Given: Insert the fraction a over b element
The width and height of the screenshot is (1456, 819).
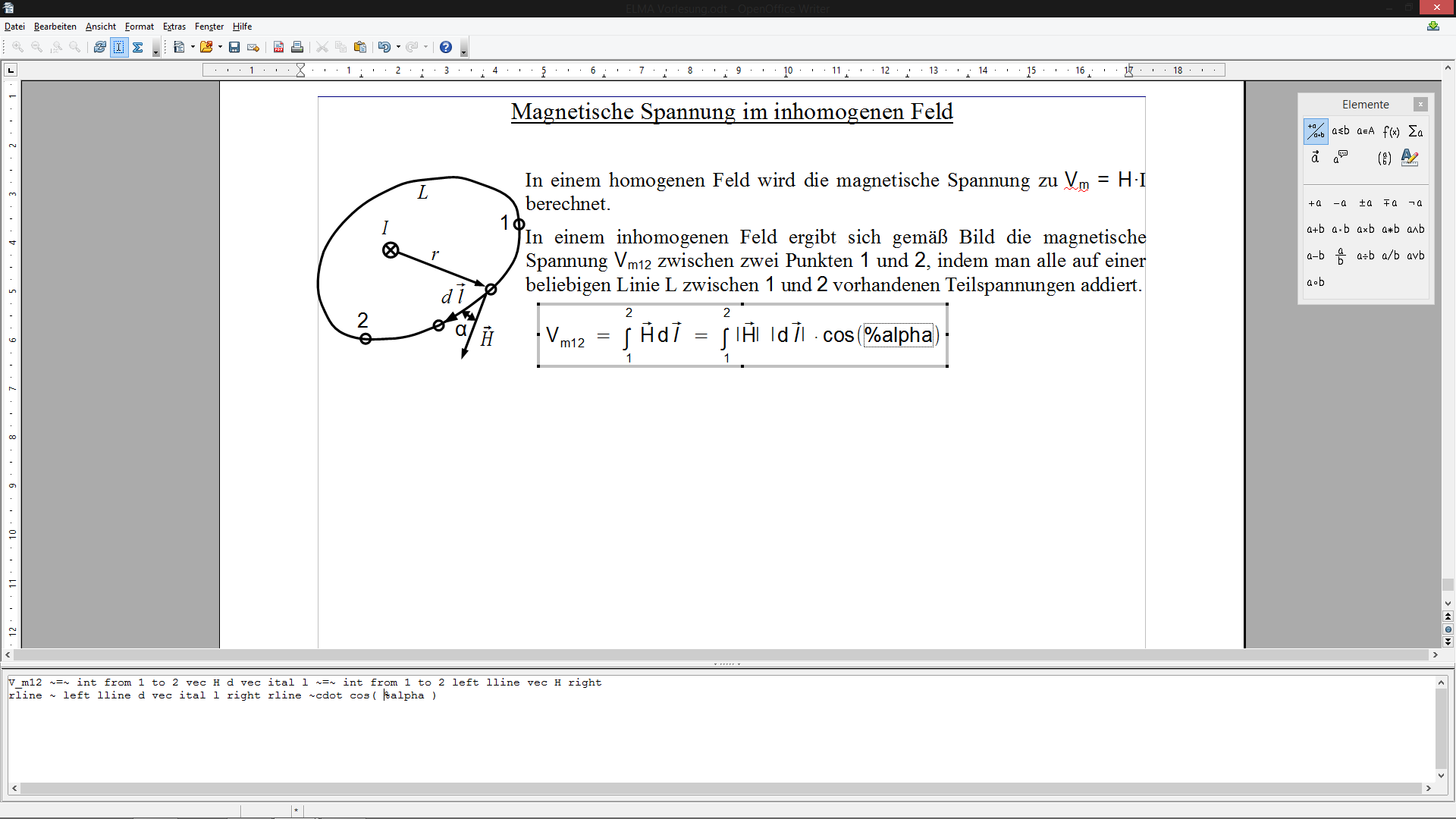Looking at the screenshot, I should point(1341,256).
